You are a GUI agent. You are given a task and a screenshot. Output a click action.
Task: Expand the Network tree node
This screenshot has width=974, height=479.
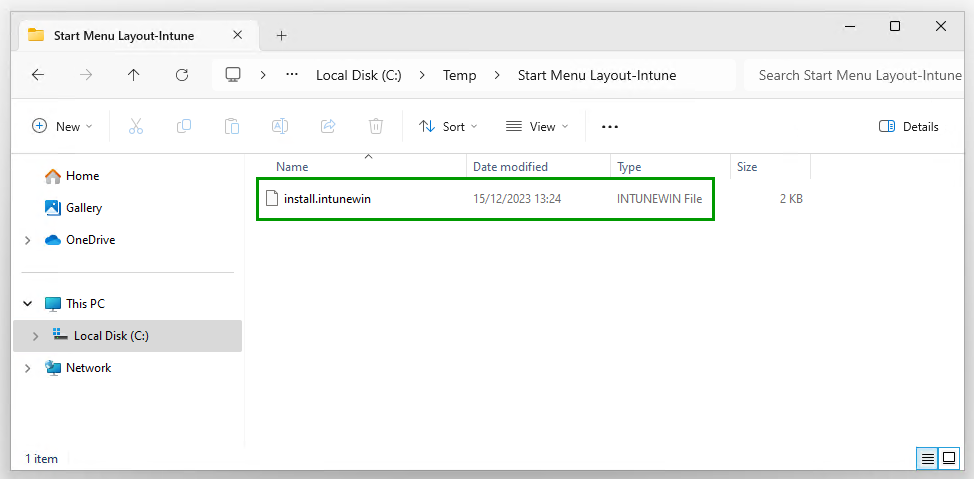click(27, 368)
